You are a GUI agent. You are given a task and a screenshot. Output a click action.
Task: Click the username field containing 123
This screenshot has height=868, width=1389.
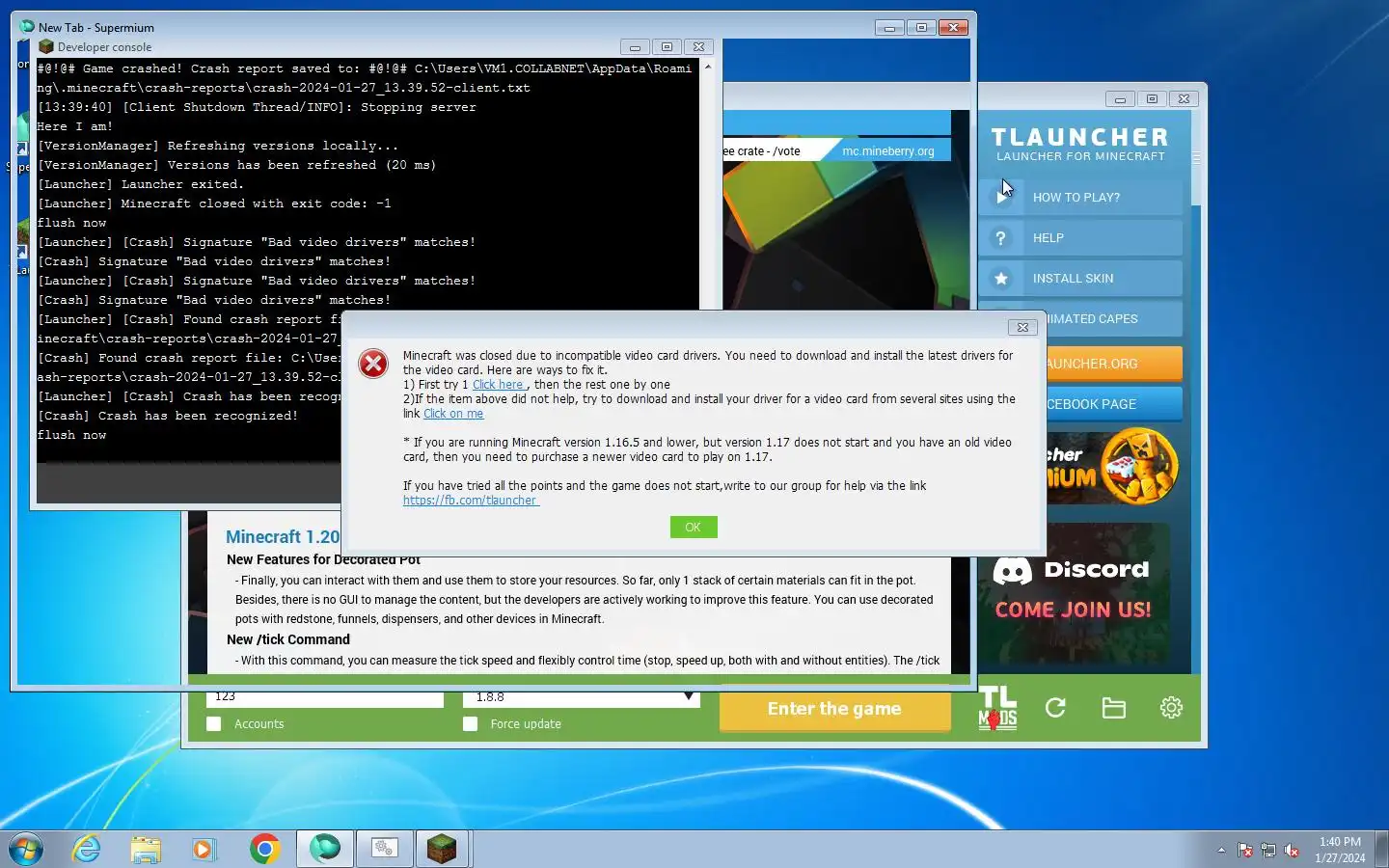tap(325, 696)
